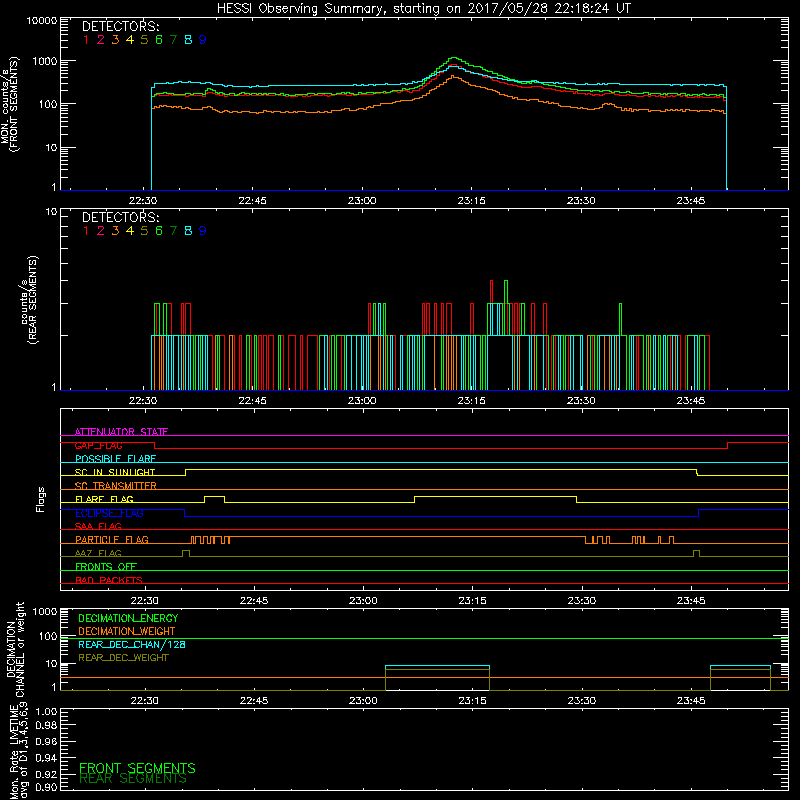Click the ATTENUATOR_STATE flag label
This screenshot has height=800, width=800.
coord(121,432)
